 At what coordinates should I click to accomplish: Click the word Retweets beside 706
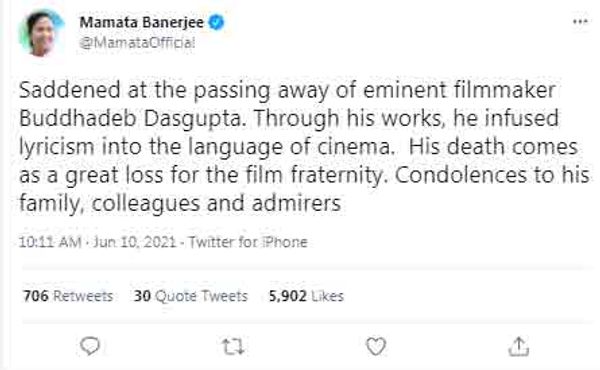(83, 296)
